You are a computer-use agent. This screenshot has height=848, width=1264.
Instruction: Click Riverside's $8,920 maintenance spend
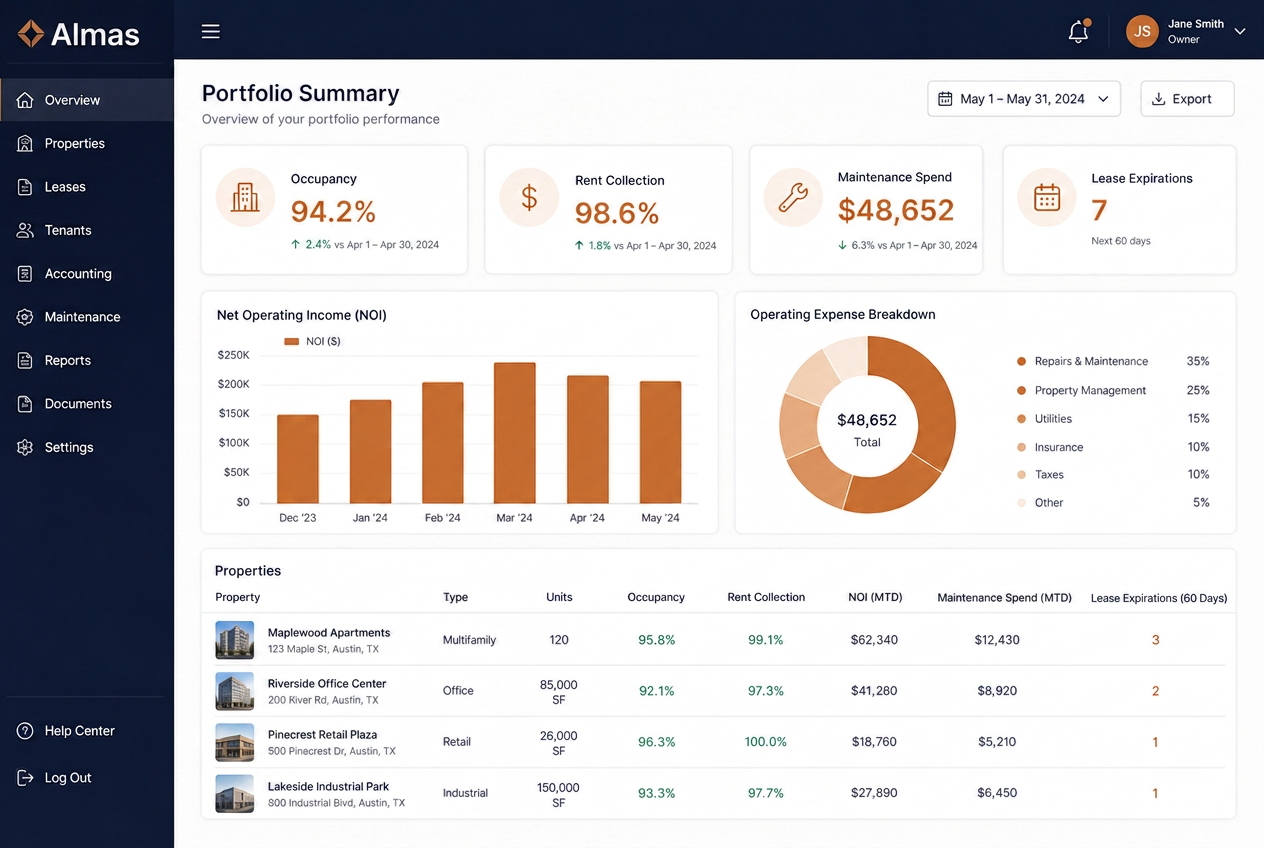tap(997, 691)
